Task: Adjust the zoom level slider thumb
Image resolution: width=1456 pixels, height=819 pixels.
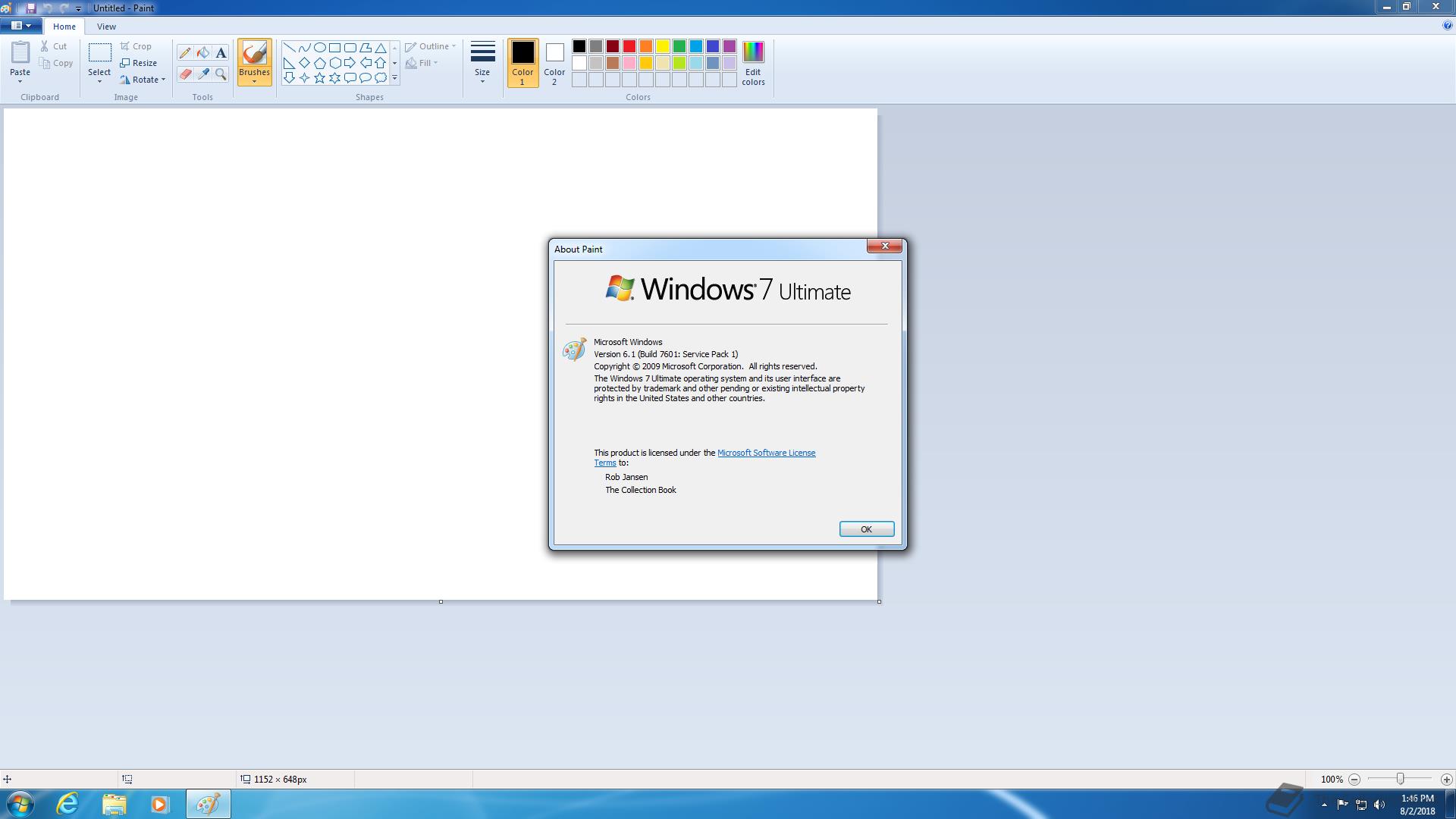Action: tap(1400, 779)
